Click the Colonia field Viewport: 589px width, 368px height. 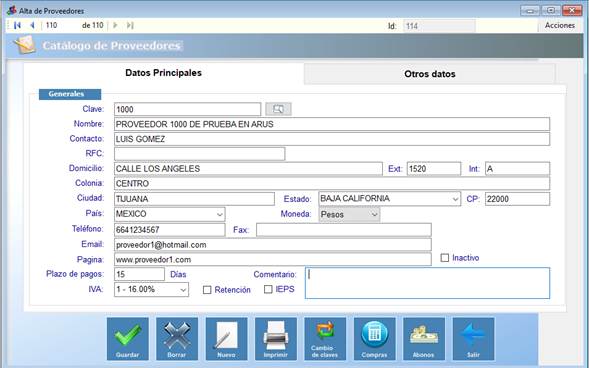point(332,184)
